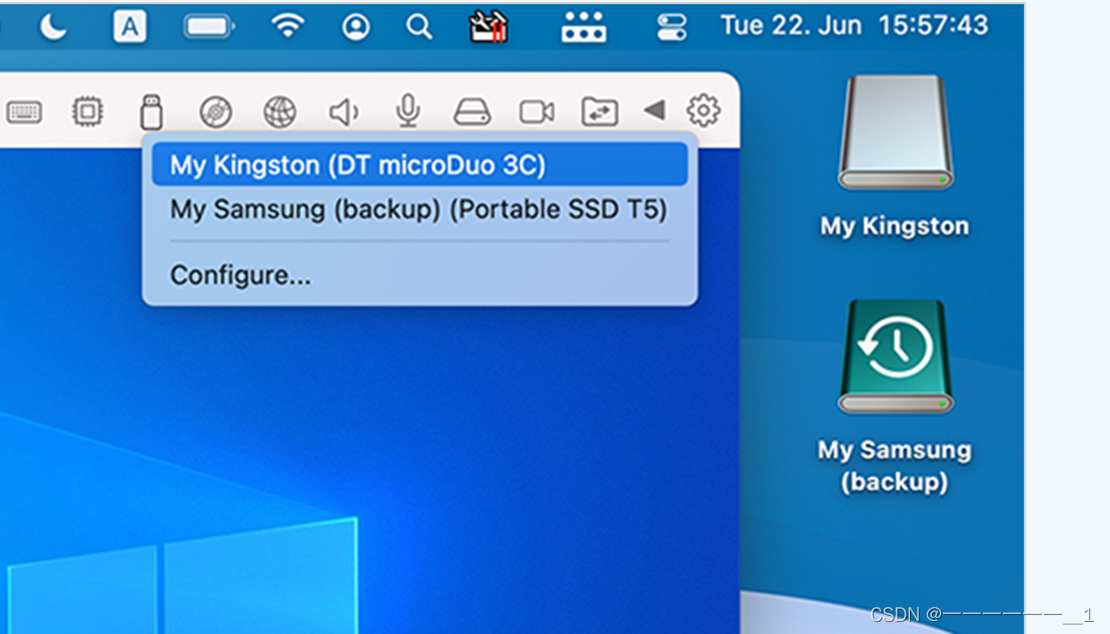Click the network globe icon
Image resolution: width=1110 pixels, height=634 pixels.
(x=279, y=111)
